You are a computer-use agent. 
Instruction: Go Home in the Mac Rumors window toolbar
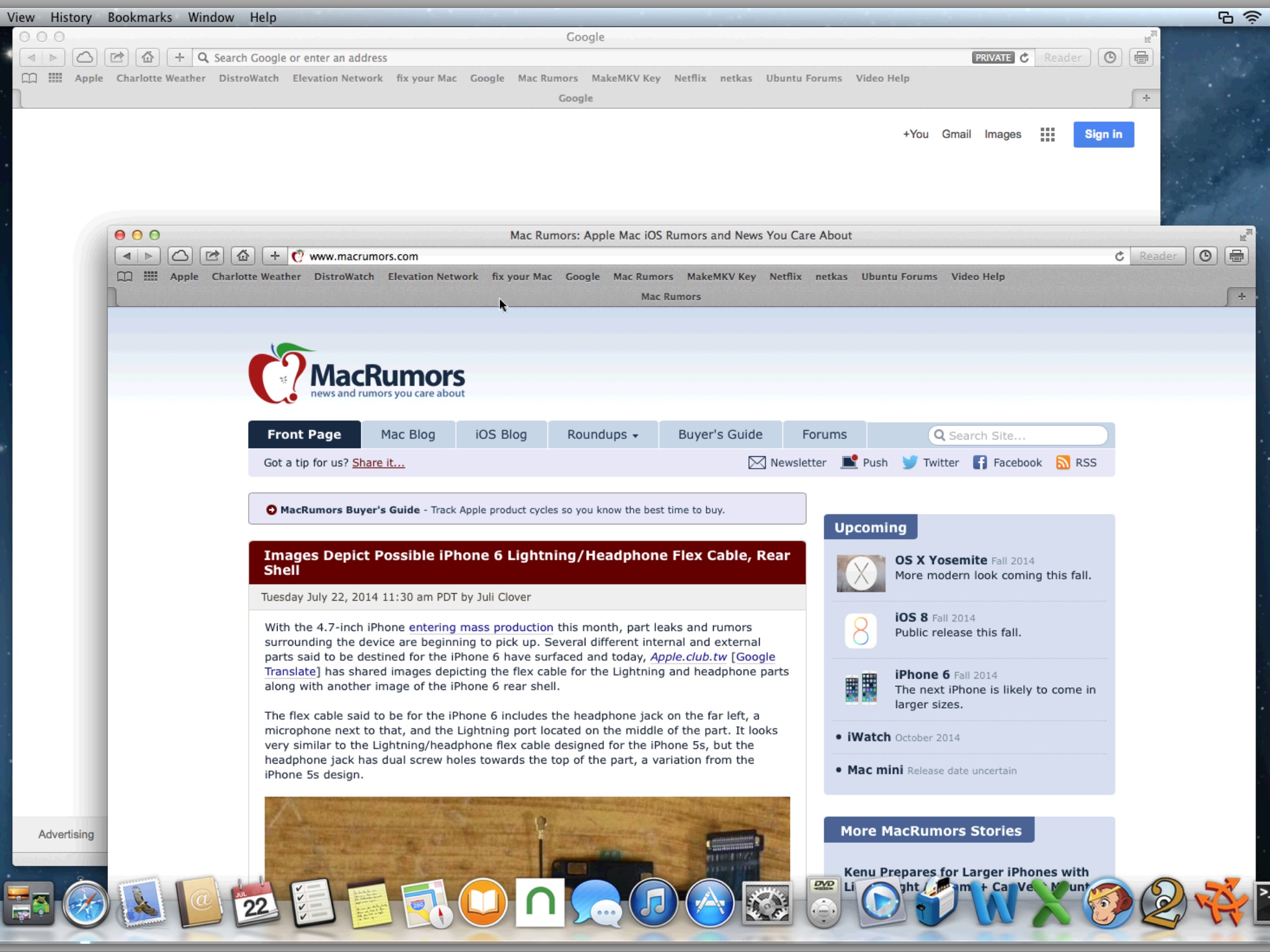pos(243,256)
